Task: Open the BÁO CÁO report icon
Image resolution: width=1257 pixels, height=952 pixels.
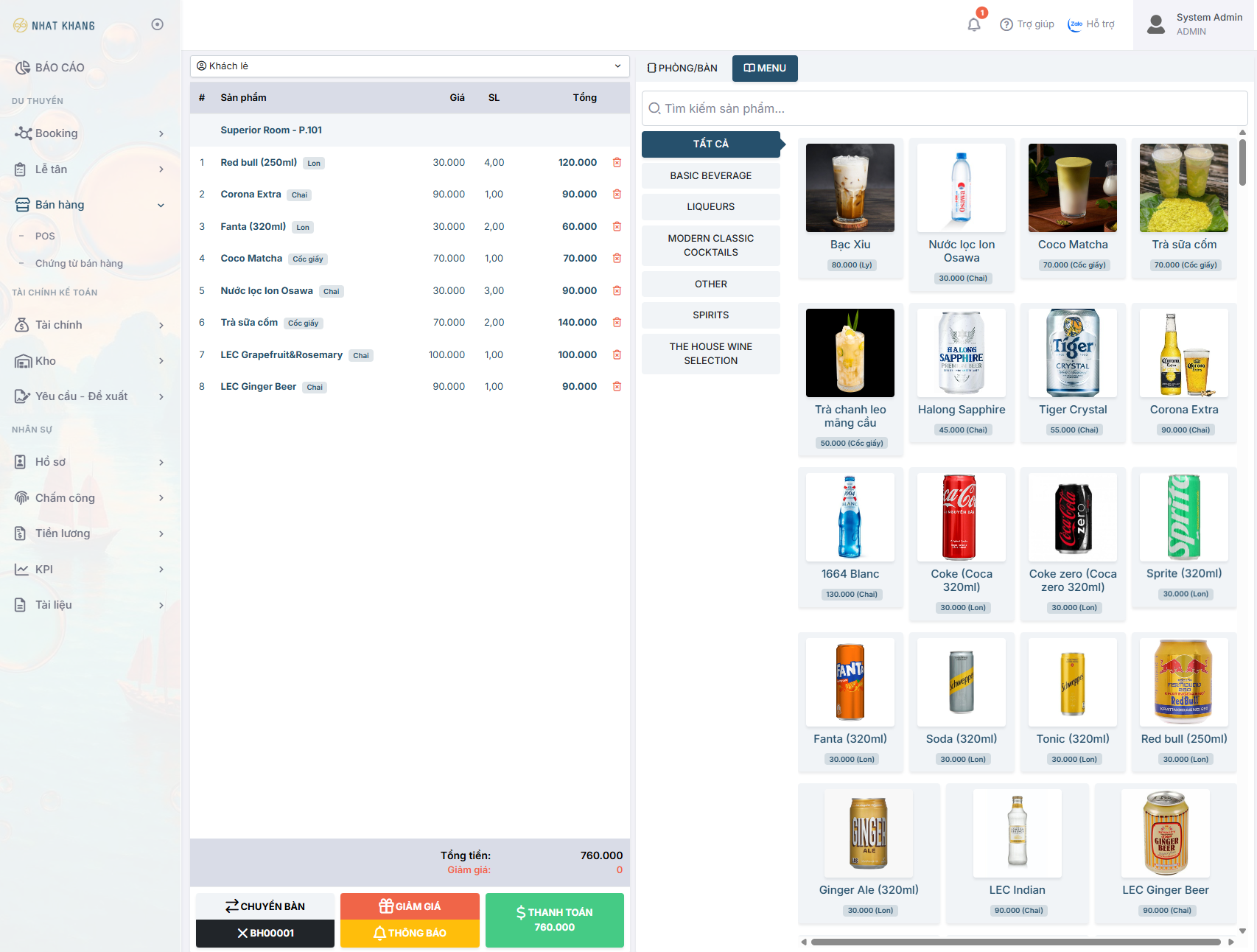Action: pos(23,68)
